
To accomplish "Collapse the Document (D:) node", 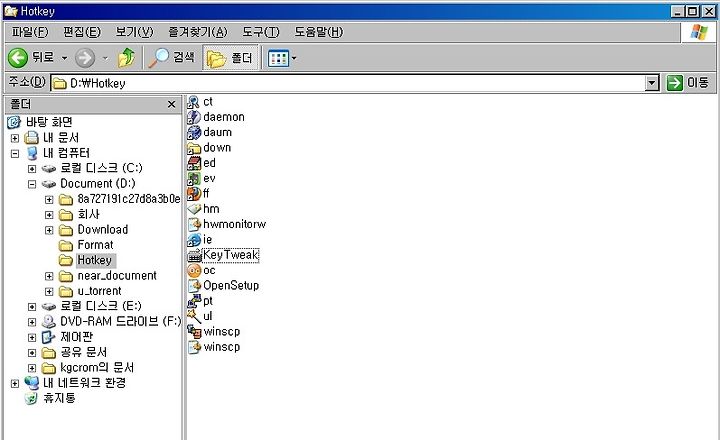I will point(32,184).
